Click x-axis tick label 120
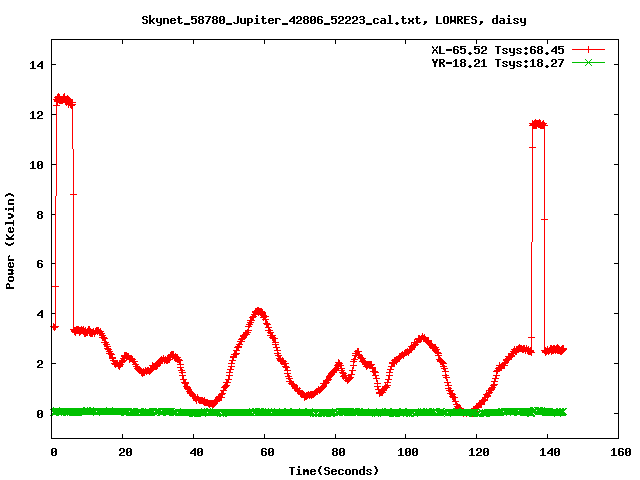 pyautogui.click(x=479, y=452)
